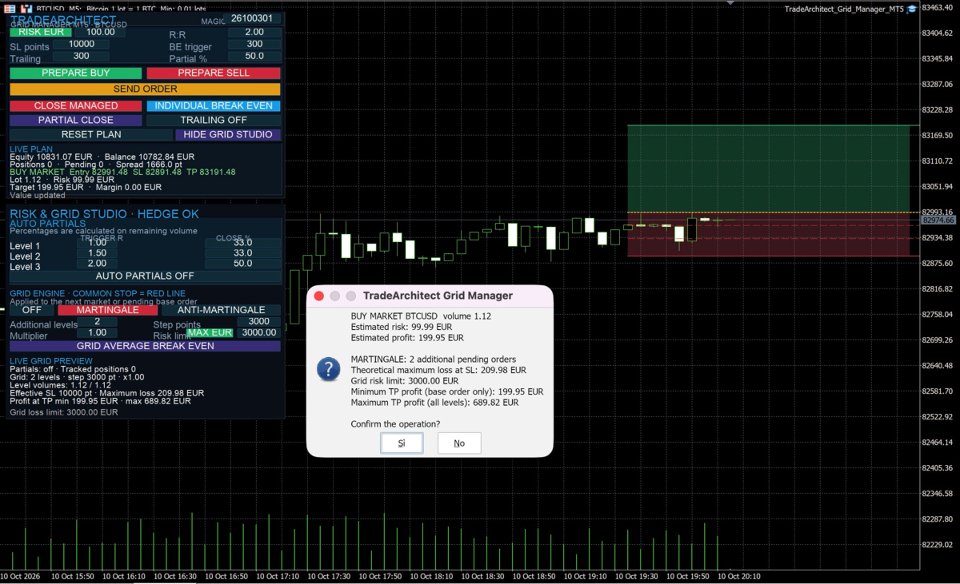Click the risk amount field showing 100.00
Image resolution: width=960 pixels, height=584 pixels.
point(100,32)
